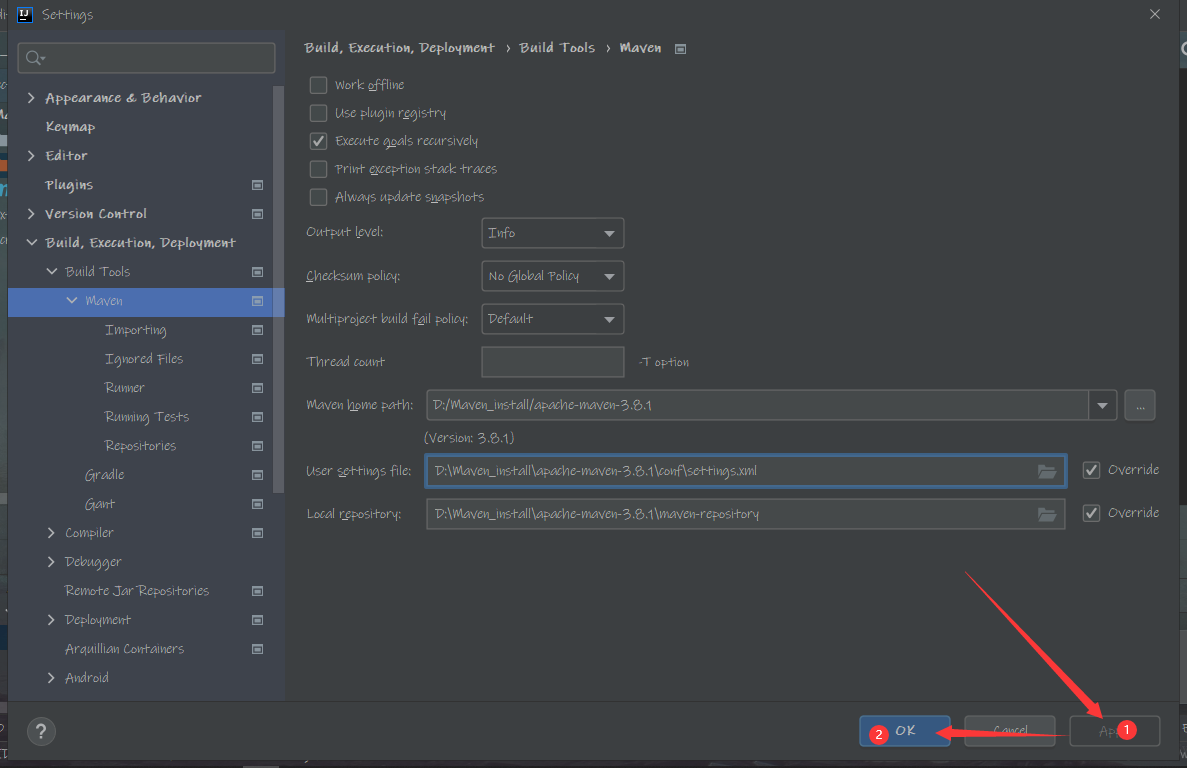
Task: Click the project-level icon beside Plugins
Action: (x=257, y=185)
